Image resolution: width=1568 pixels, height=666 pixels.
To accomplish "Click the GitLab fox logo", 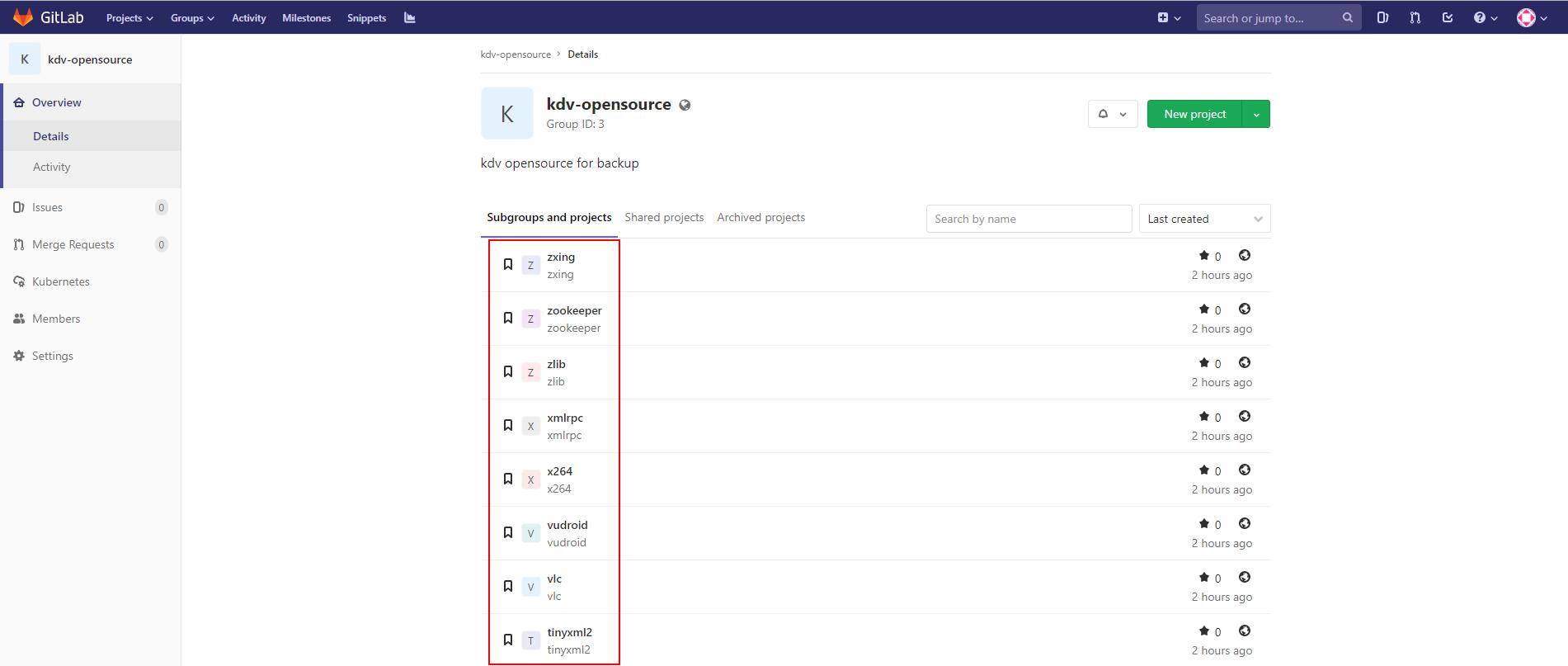I will click(x=23, y=17).
